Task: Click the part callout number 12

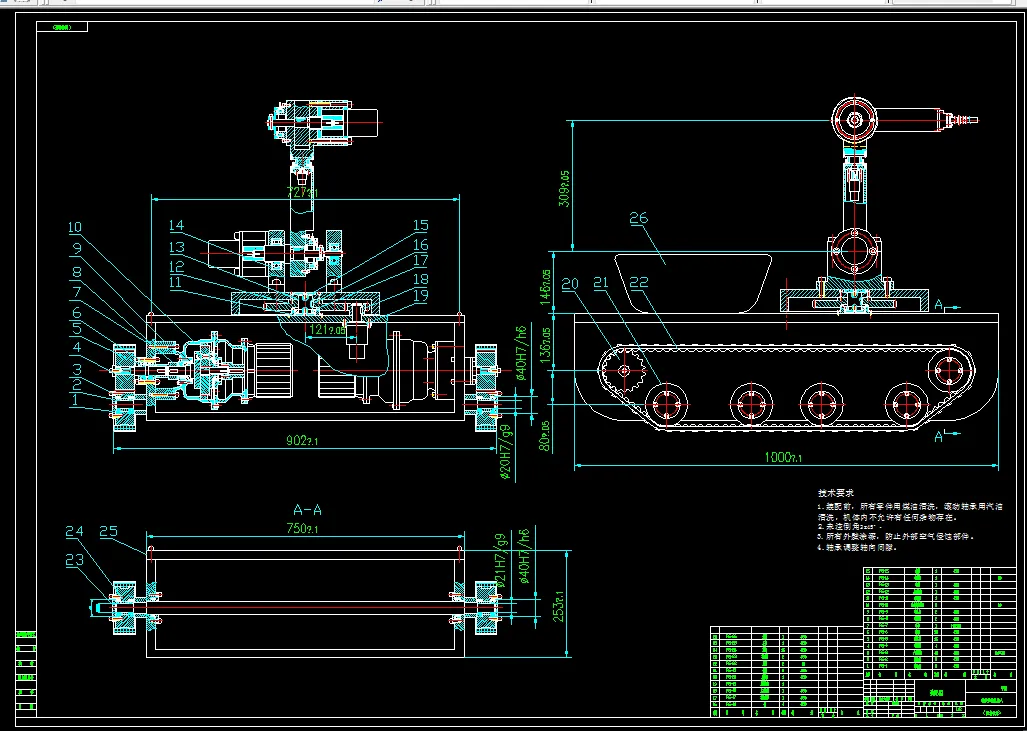Action: pyautogui.click(x=176, y=267)
